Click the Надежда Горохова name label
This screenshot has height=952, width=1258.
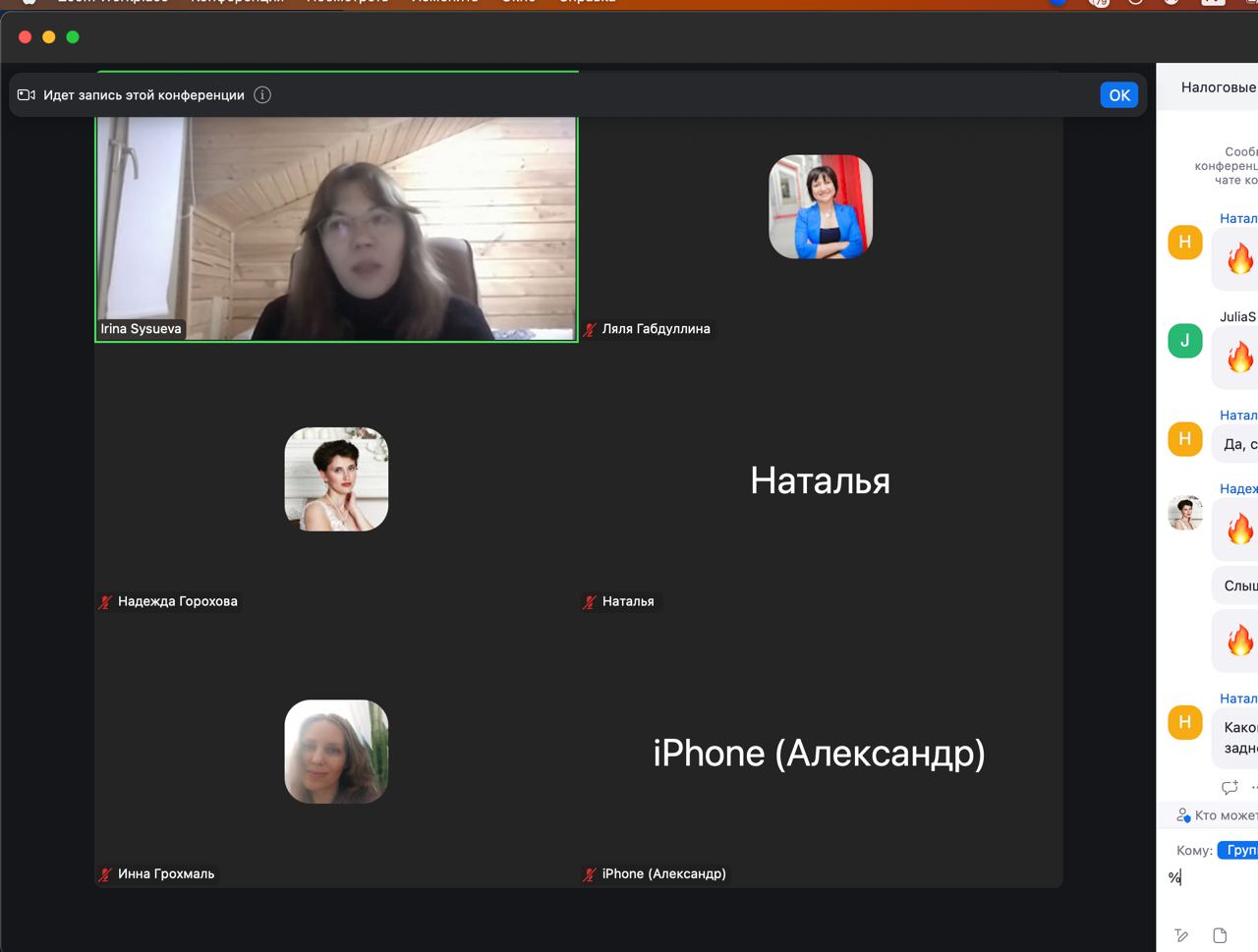(x=178, y=601)
